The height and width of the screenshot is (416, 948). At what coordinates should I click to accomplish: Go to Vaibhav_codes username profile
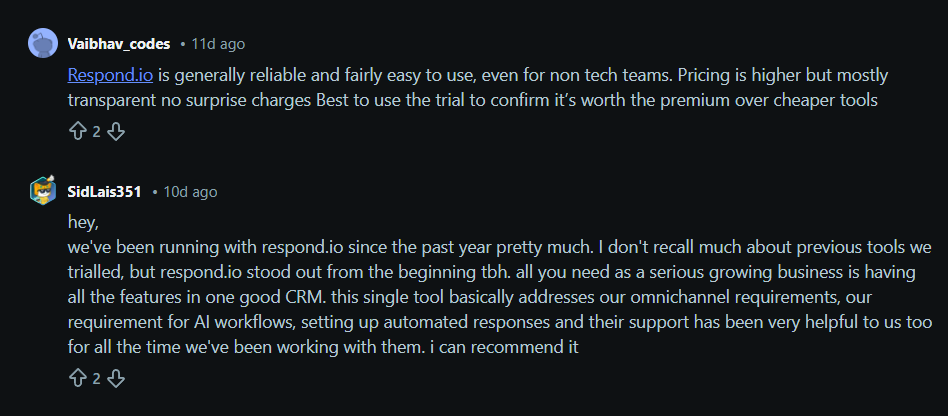pyautogui.click(x=119, y=44)
